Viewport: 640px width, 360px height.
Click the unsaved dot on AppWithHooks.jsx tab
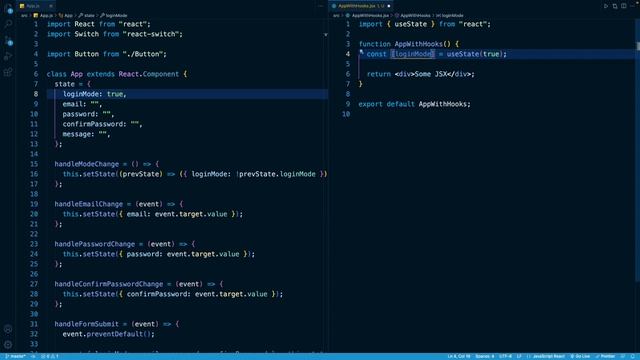tap(389, 6)
